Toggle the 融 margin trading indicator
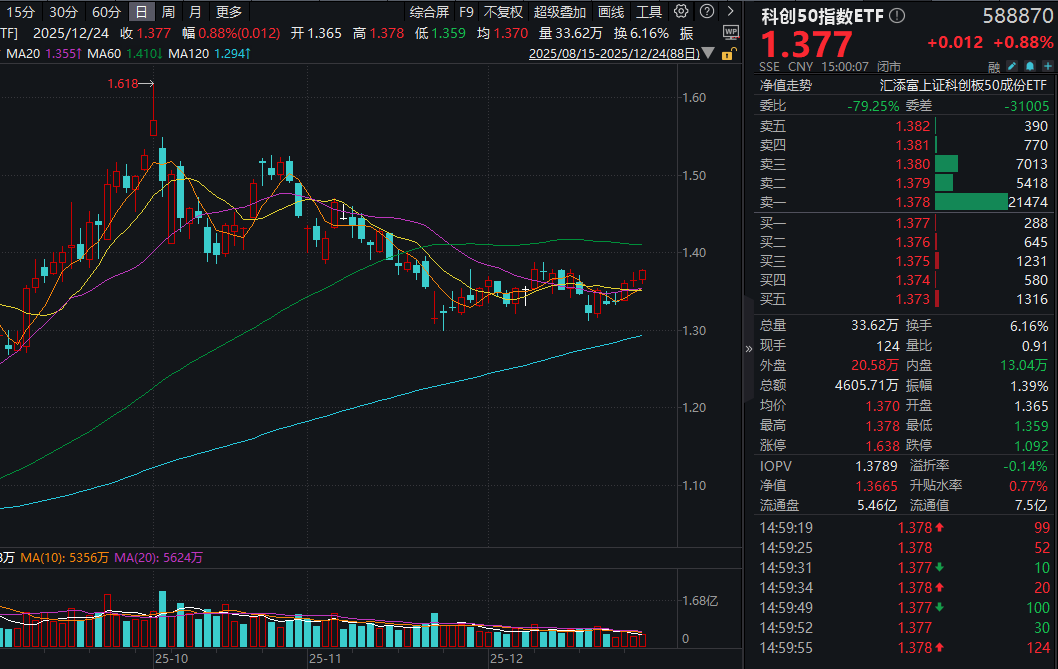The height and width of the screenshot is (669, 1058). click(x=995, y=66)
